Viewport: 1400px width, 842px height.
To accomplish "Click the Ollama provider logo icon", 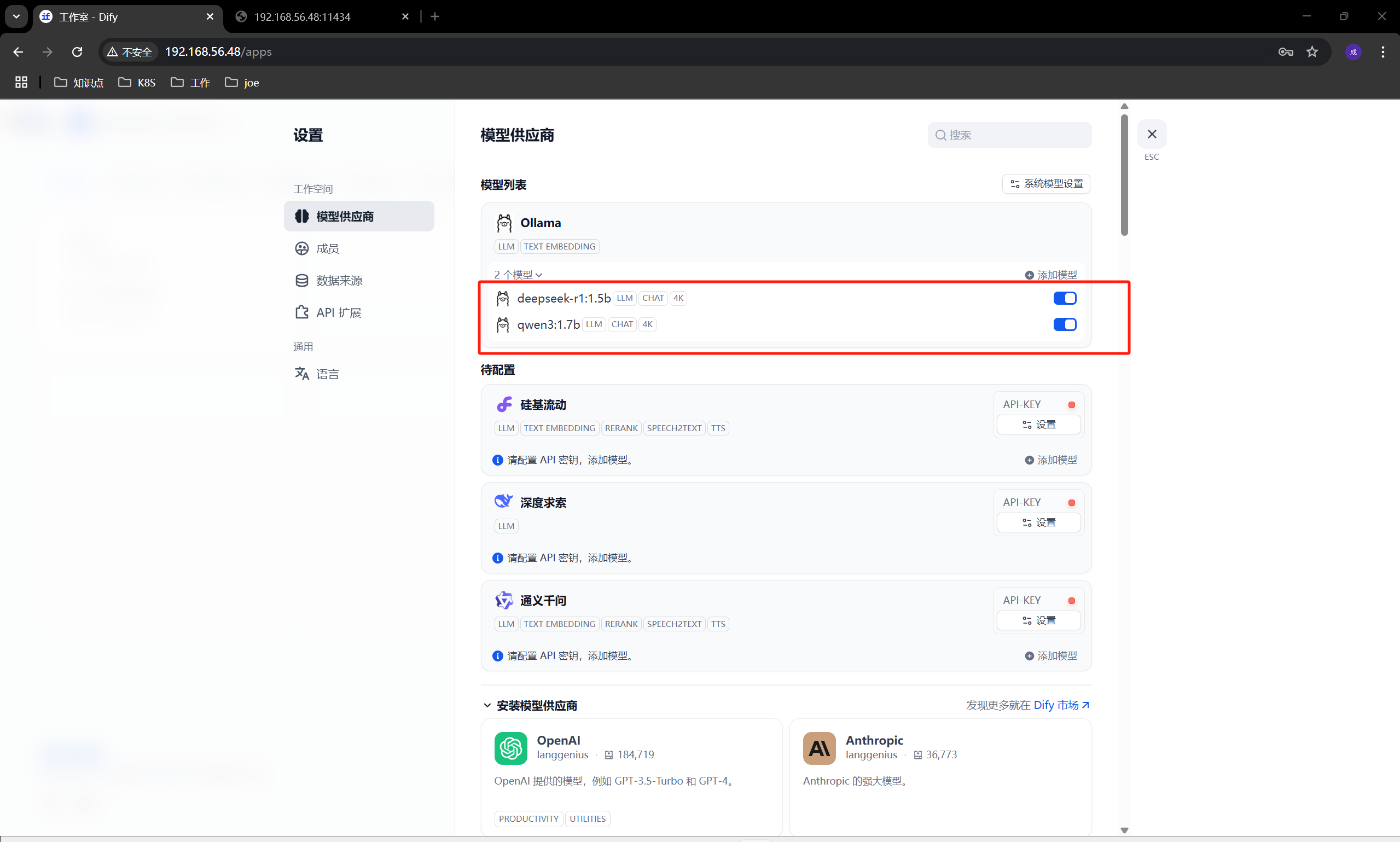I will pos(504,223).
